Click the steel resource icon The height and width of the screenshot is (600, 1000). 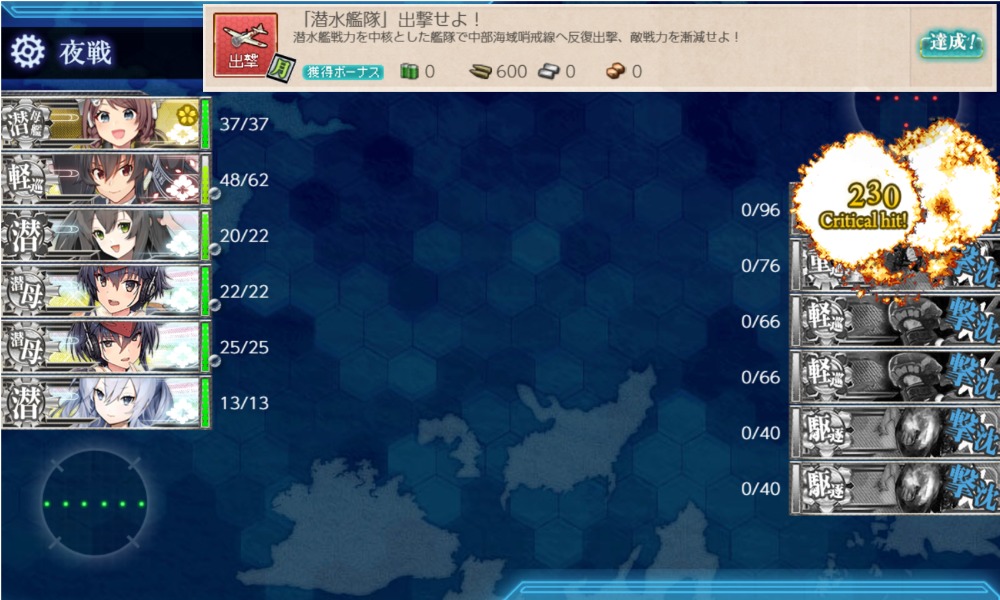click(548, 71)
